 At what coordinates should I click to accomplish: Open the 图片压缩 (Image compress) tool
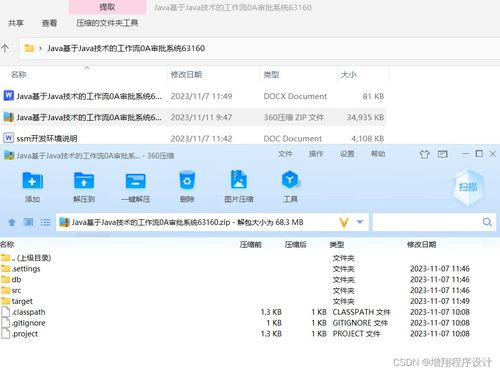(x=239, y=180)
